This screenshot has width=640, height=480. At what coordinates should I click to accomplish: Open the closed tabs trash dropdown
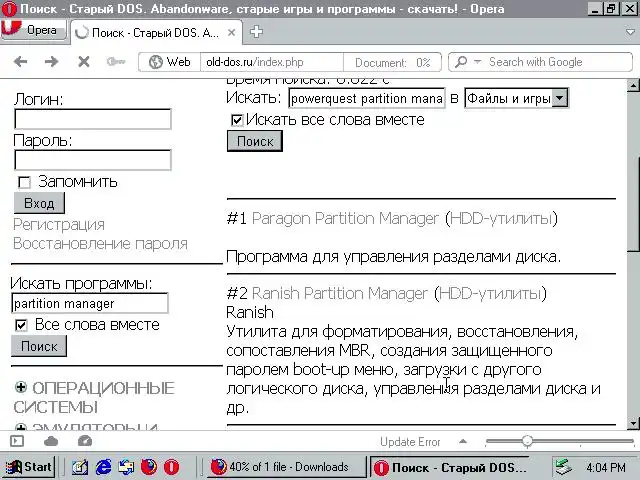630,32
